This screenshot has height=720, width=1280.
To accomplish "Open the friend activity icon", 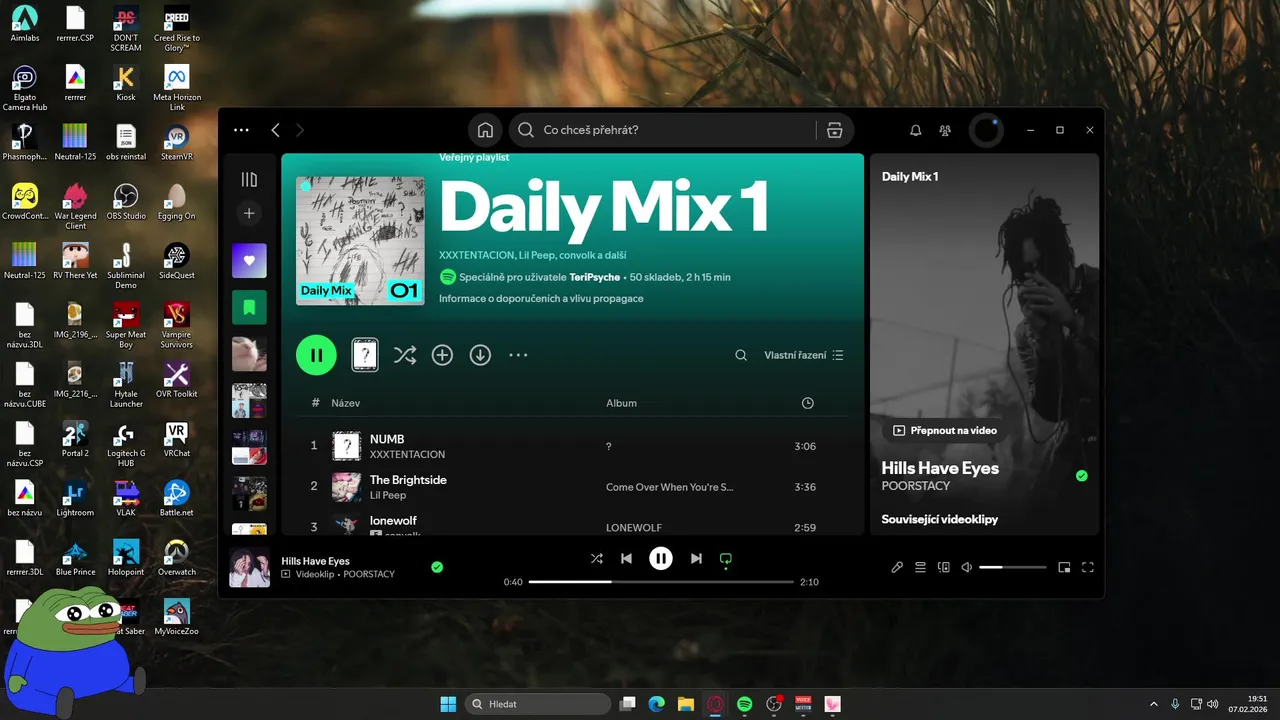I will click(x=945, y=130).
